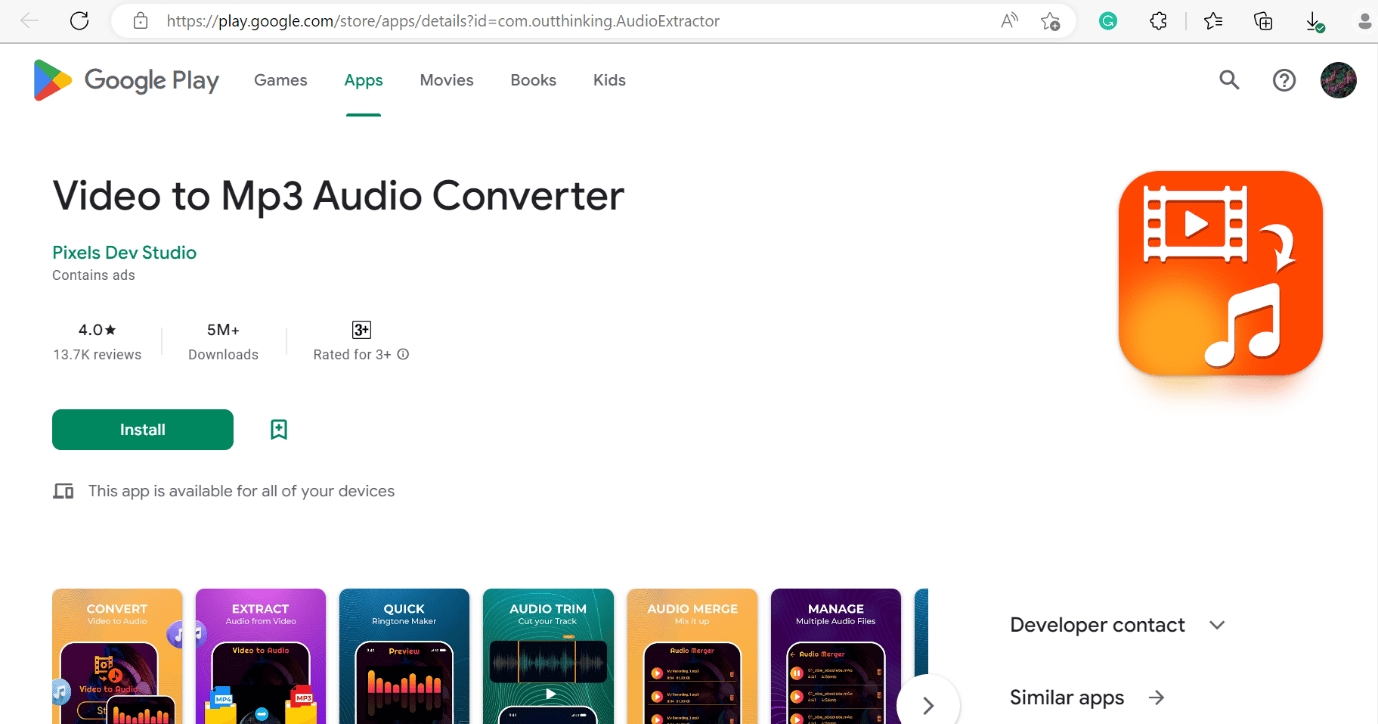Open the Favorites list icon
1378x724 pixels.
[x=1213, y=21]
